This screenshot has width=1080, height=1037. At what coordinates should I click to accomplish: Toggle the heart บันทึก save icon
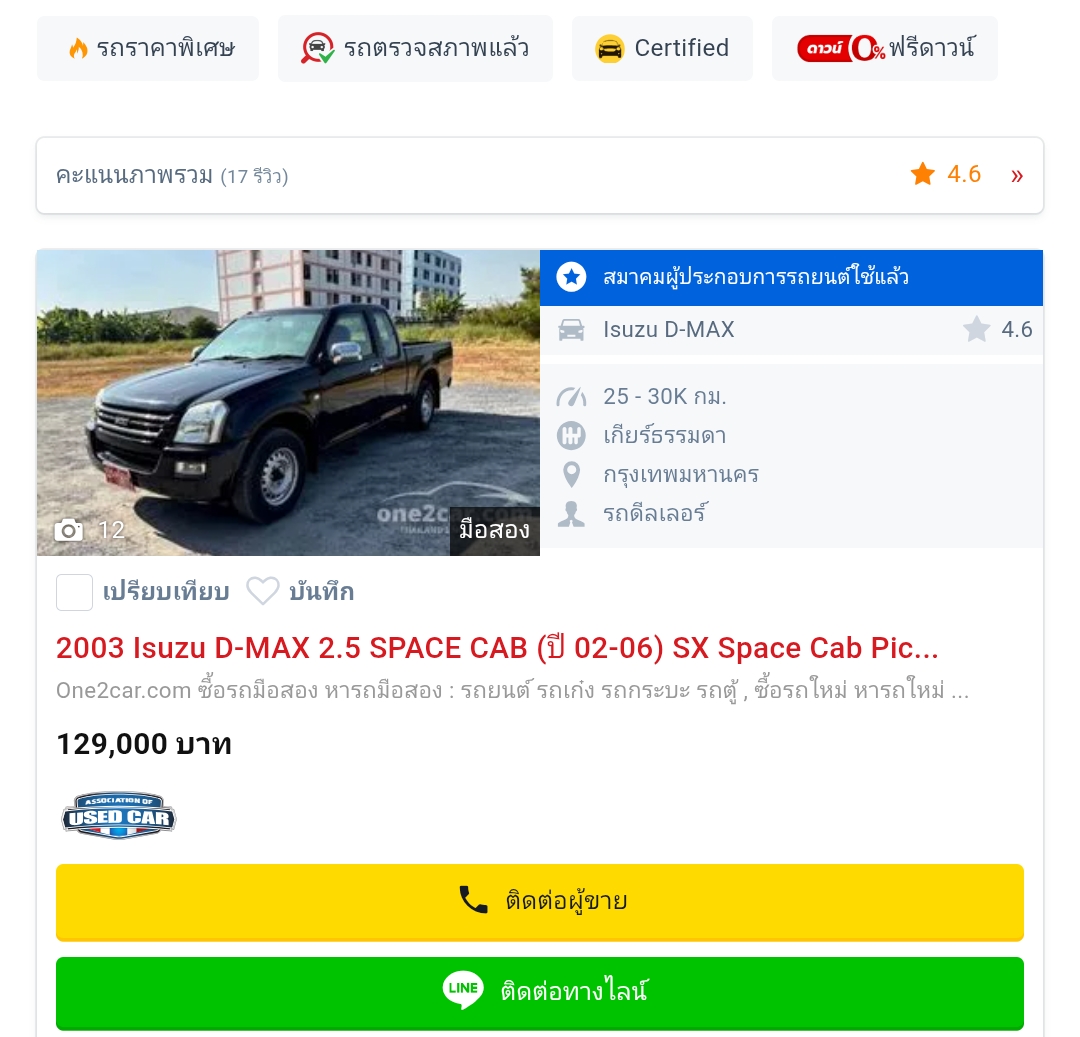[x=262, y=591]
